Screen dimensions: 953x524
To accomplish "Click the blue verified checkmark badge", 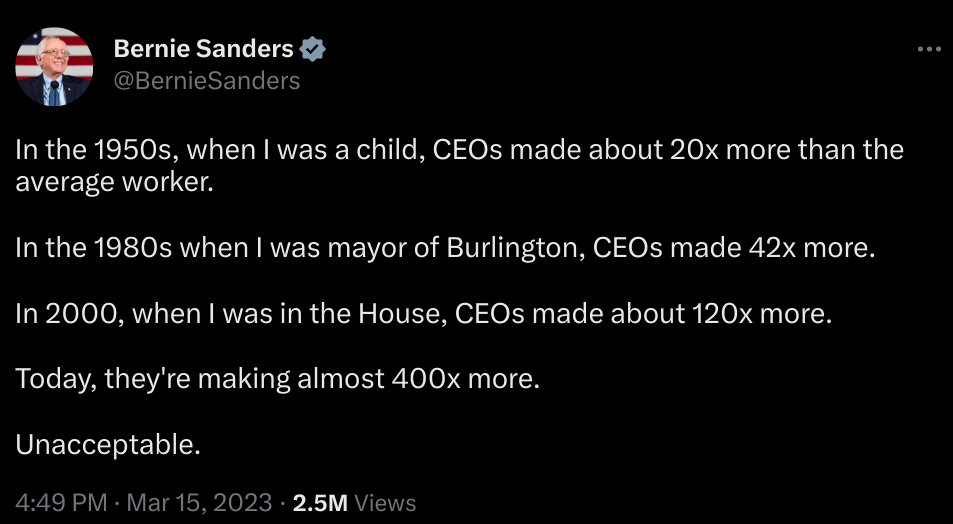I will [313, 49].
